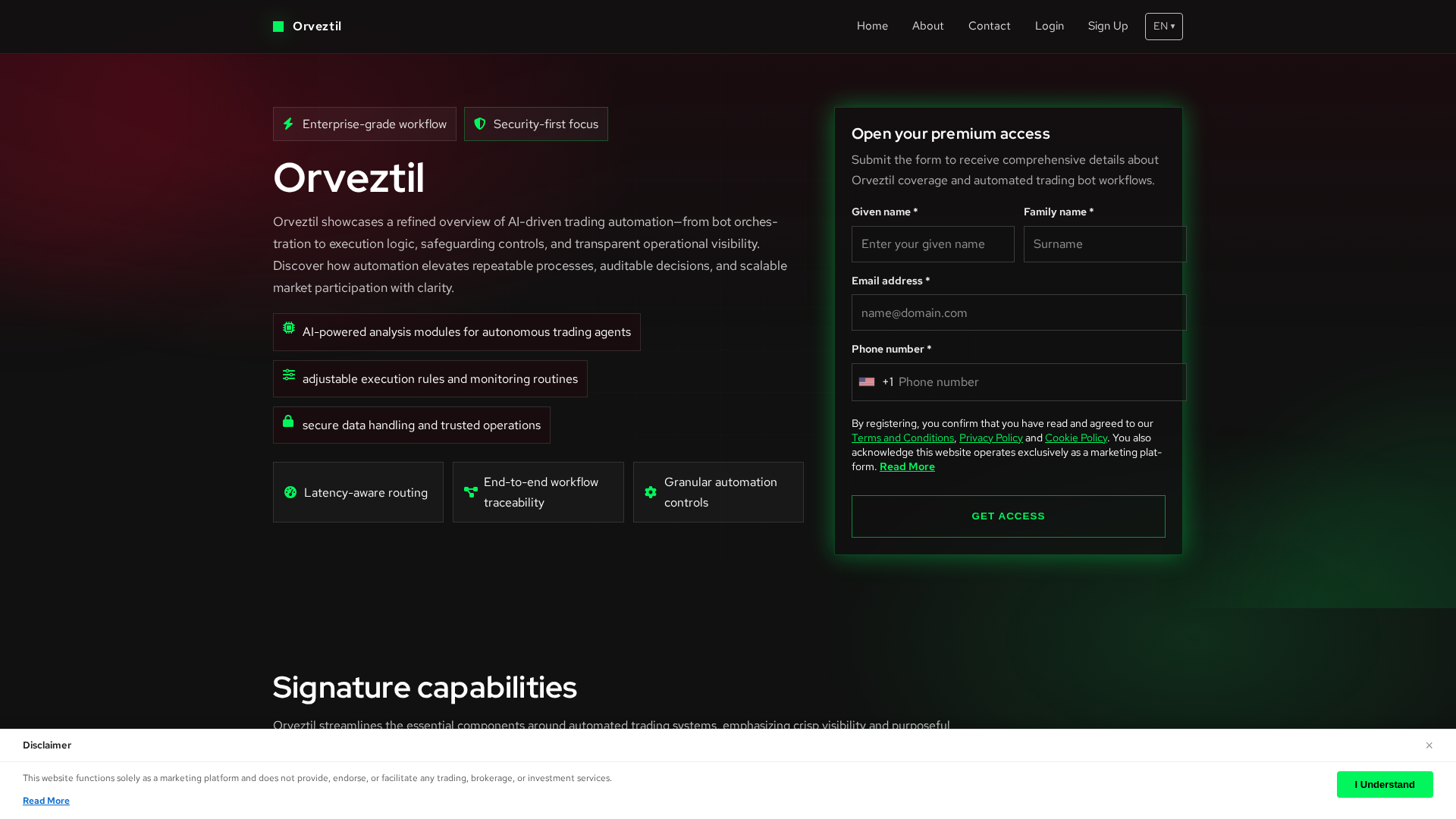Click the chip icon beside AI-powered analysis modules
1456x819 pixels.
(x=289, y=328)
